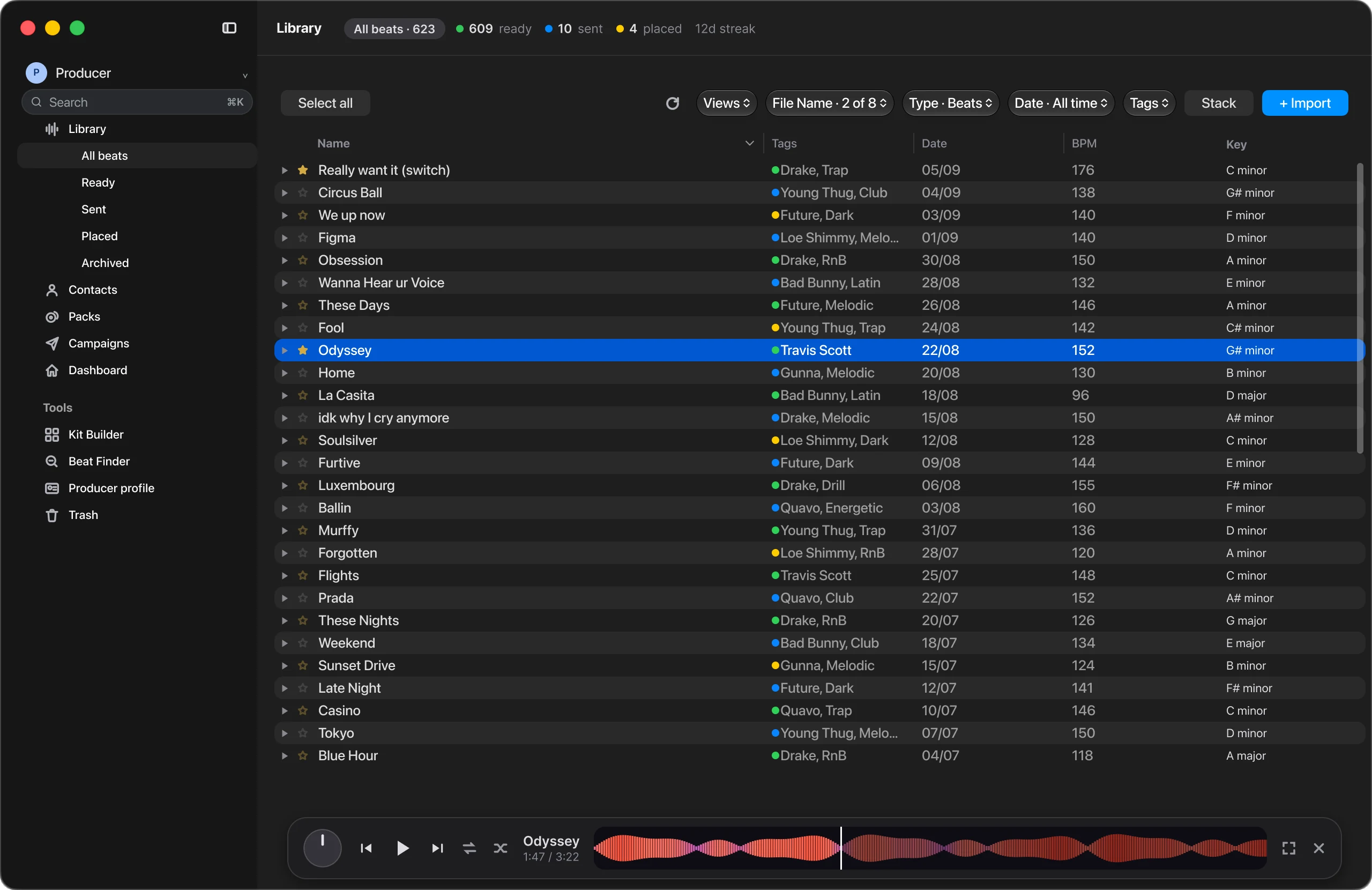Expand player to fullscreen
This screenshot has height=890, width=1372.
point(1289,848)
